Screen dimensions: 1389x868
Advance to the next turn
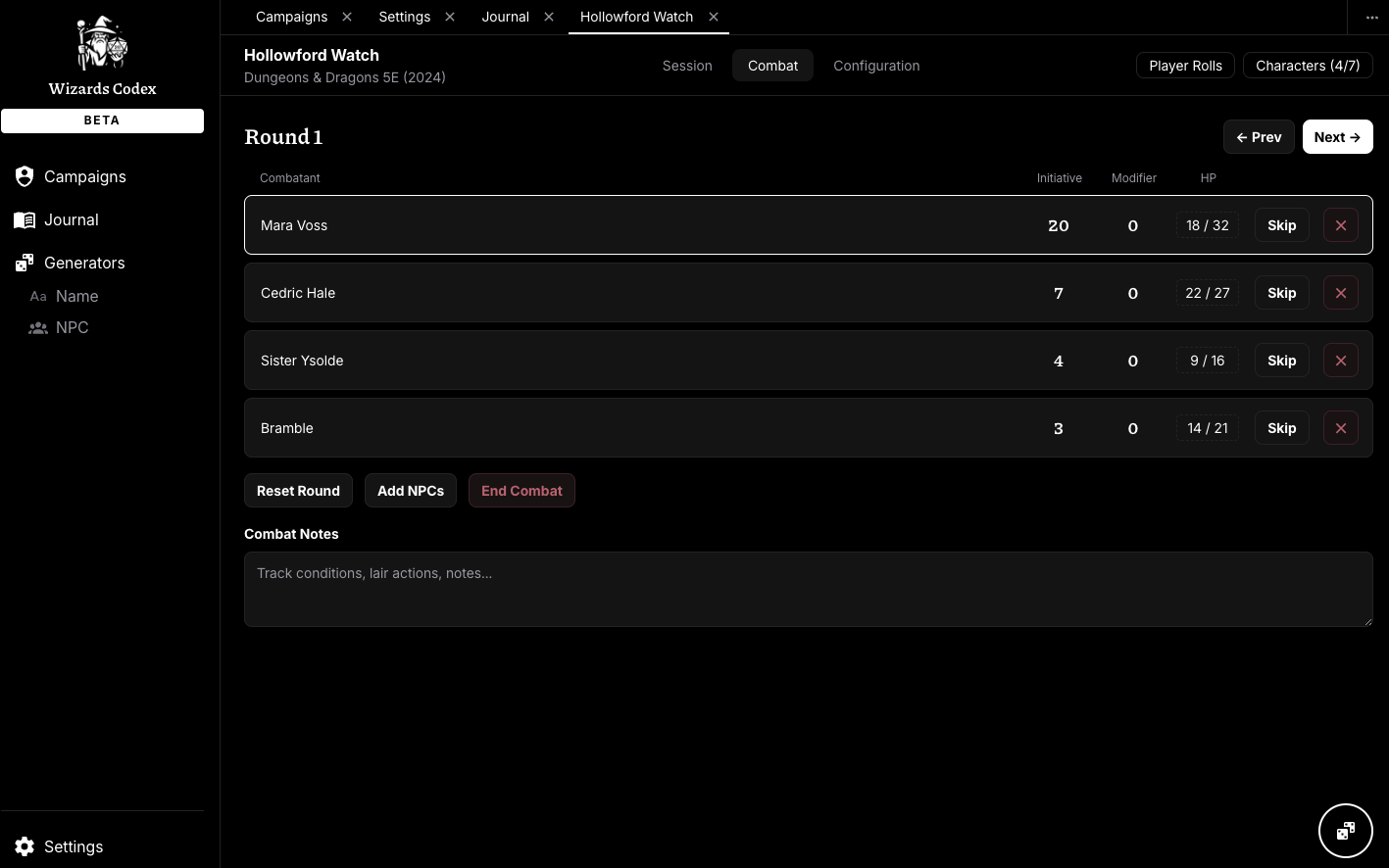pyautogui.click(x=1337, y=137)
